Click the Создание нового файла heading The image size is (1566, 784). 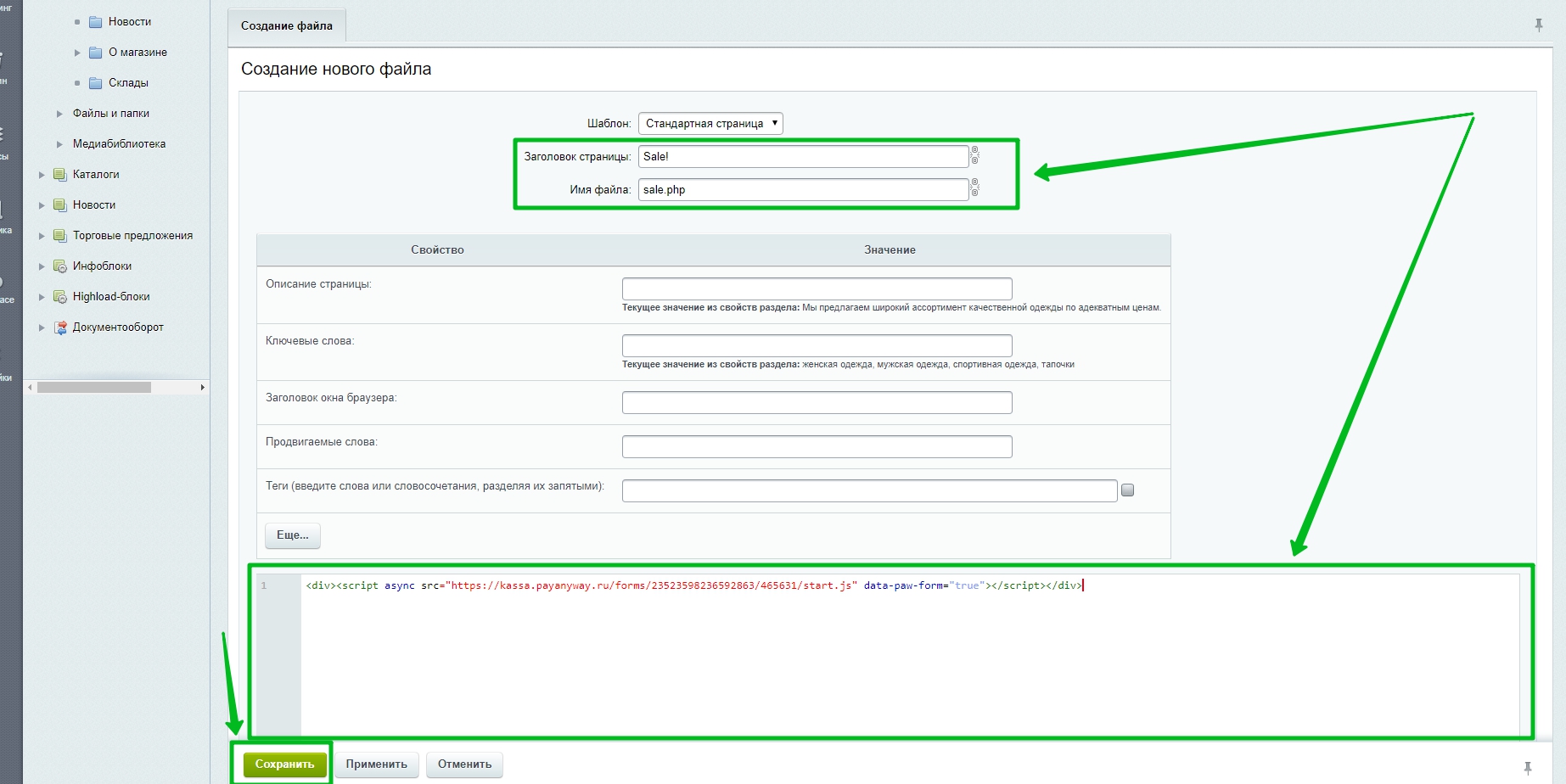point(336,70)
